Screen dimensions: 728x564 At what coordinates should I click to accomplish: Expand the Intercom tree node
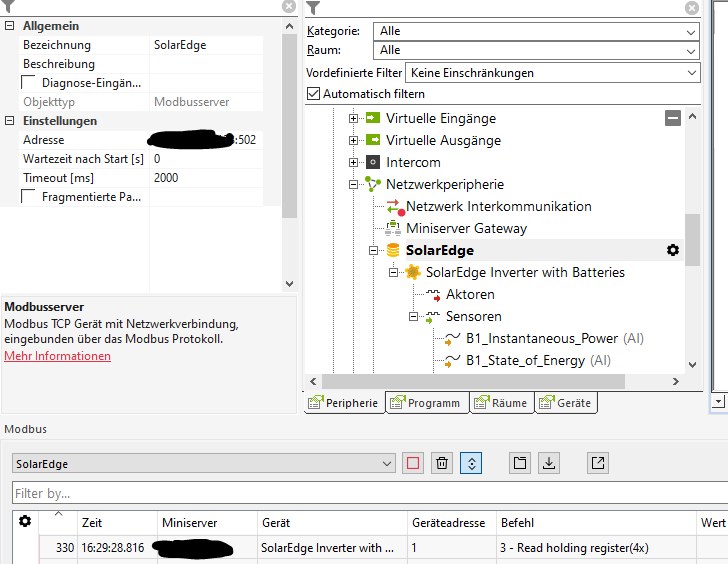coord(353,162)
